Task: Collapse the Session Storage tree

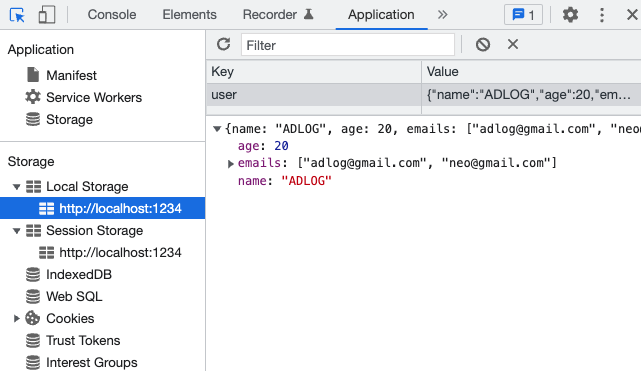Action: pyautogui.click(x=16, y=231)
